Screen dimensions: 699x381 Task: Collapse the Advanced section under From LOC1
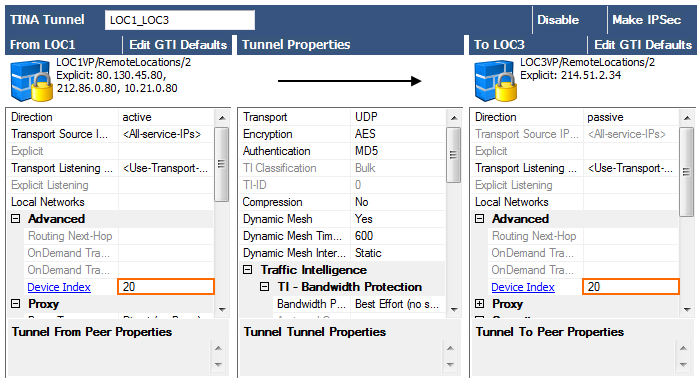tap(16, 219)
